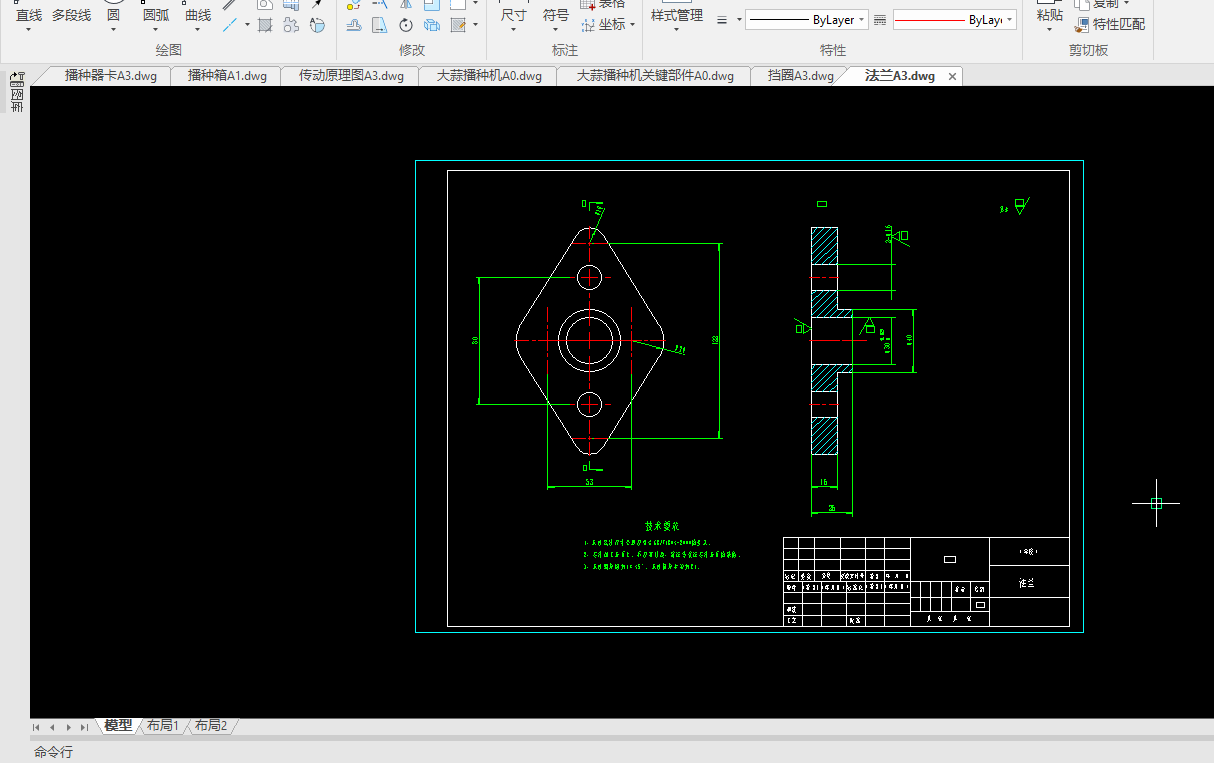Select the 曲线 curve tool
Image resolution: width=1214 pixels, height=763 pixels.
[x=198, y=16]
